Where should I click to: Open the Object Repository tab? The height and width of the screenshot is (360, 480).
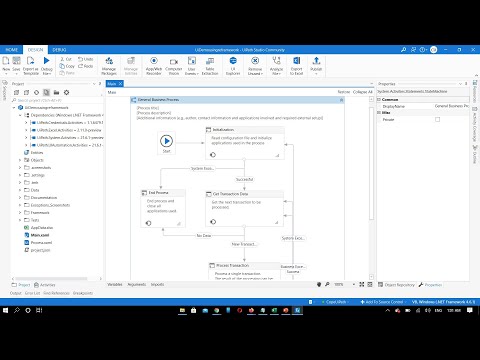pos(396,285)
